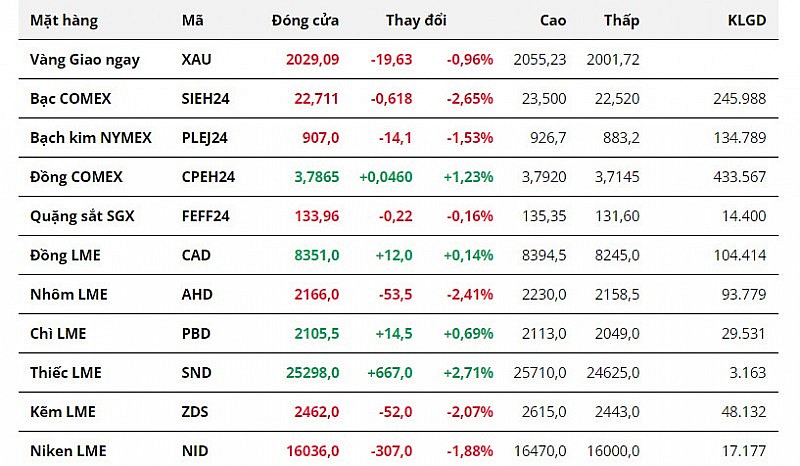Click the CAD symbol code
Screen dimensions: 800x466
197,255
